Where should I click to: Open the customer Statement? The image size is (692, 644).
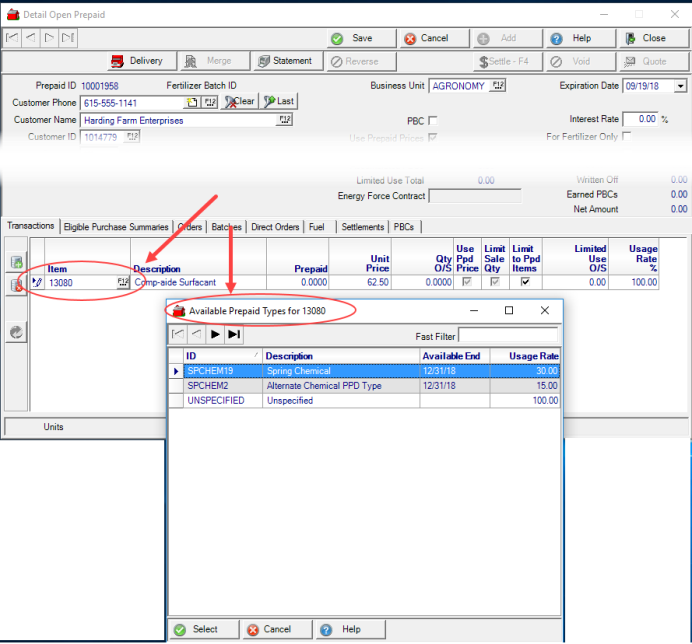coord(284,61)
